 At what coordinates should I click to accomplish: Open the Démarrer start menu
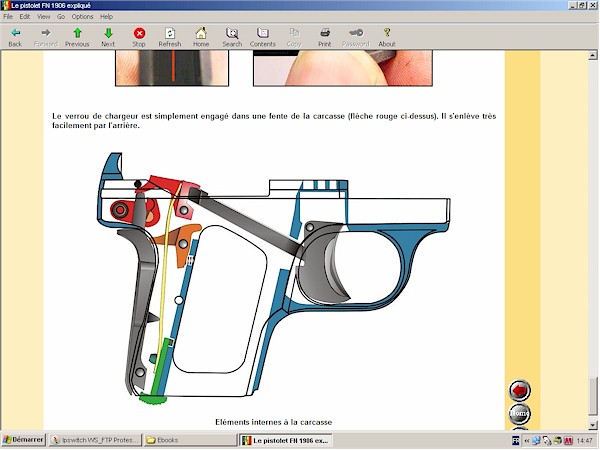[x=23, y=440]
